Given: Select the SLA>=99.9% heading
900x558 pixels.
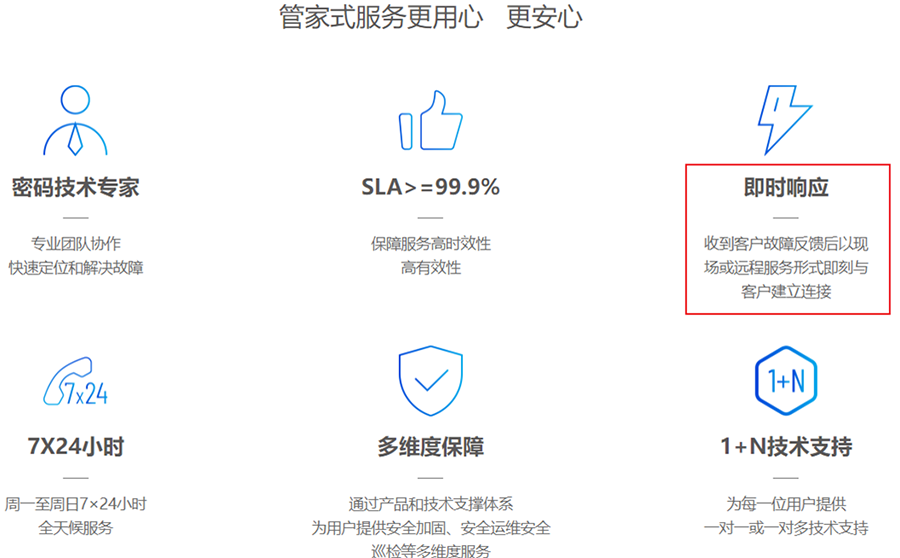Looking at the screenshot, I should coord(430,187).
